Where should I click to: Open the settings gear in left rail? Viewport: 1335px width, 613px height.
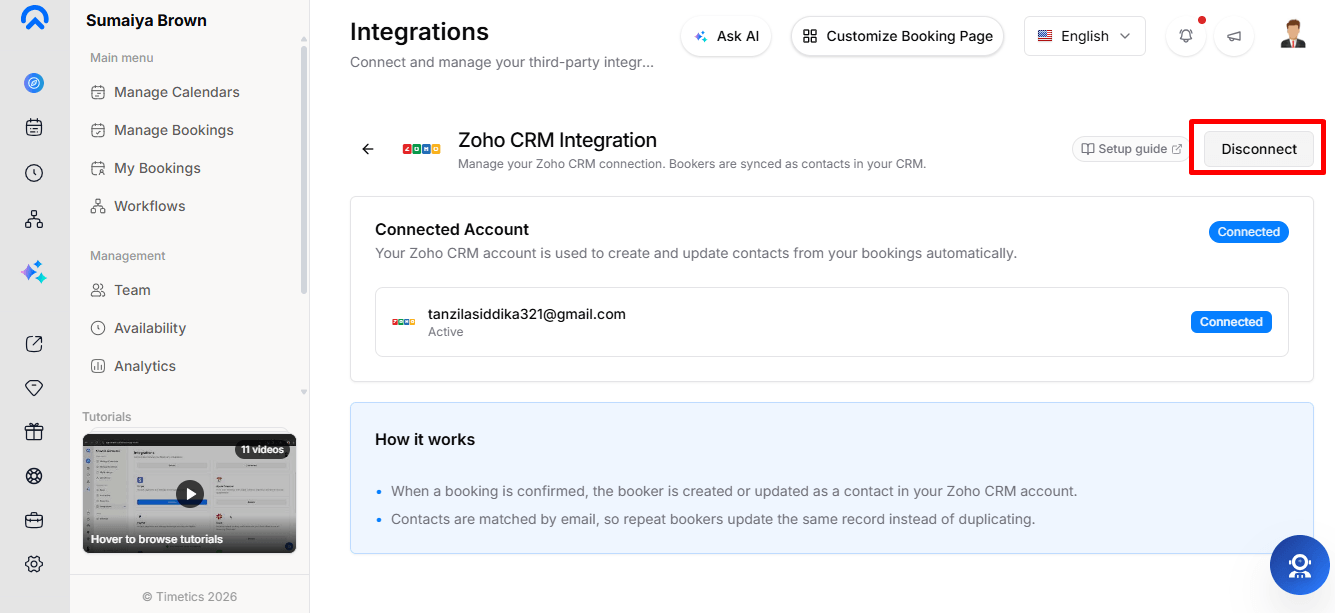pos(34,564)
